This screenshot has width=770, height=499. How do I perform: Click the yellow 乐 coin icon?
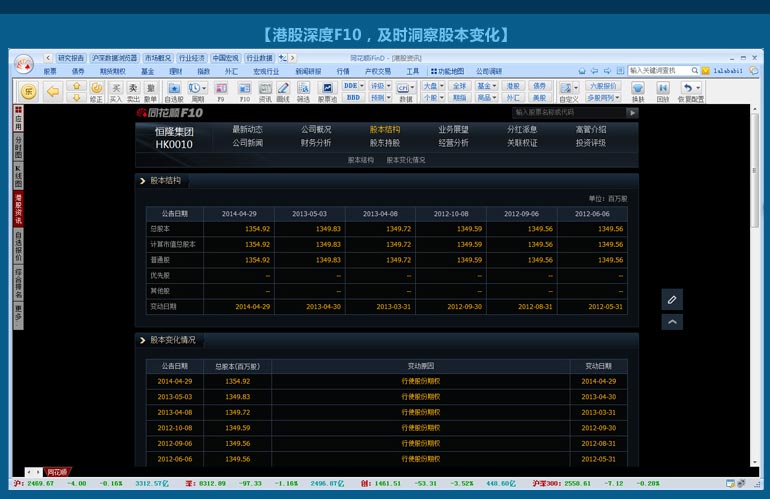pyautogui.click(x=29, y=91)
